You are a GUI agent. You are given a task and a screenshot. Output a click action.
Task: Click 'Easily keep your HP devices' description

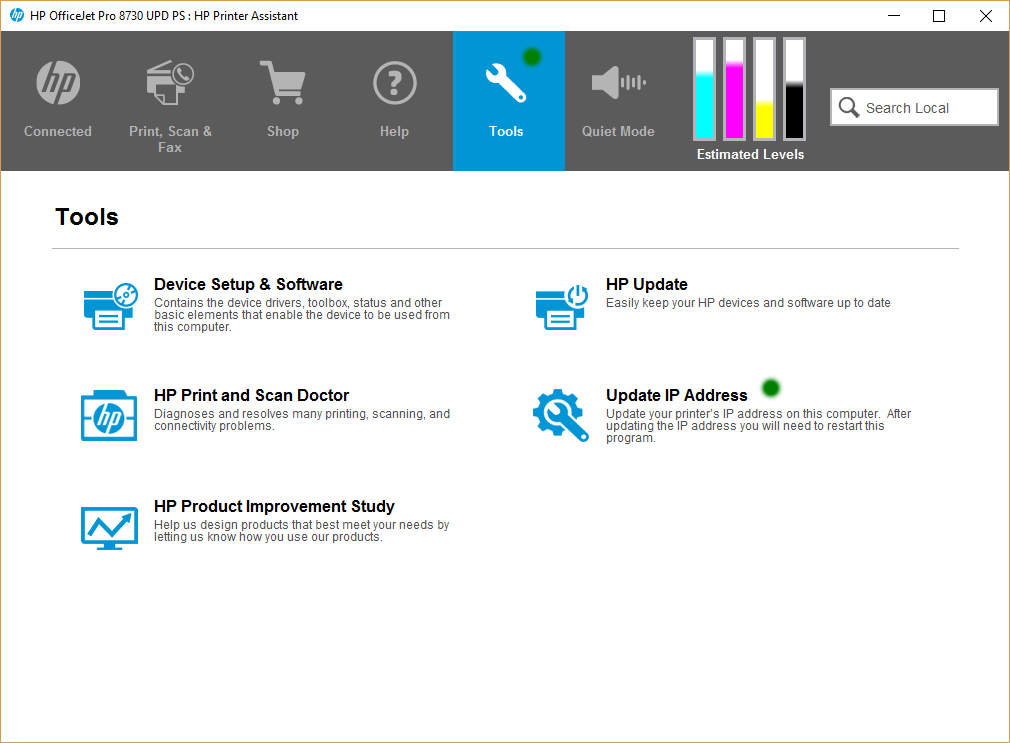coord(748,303)
